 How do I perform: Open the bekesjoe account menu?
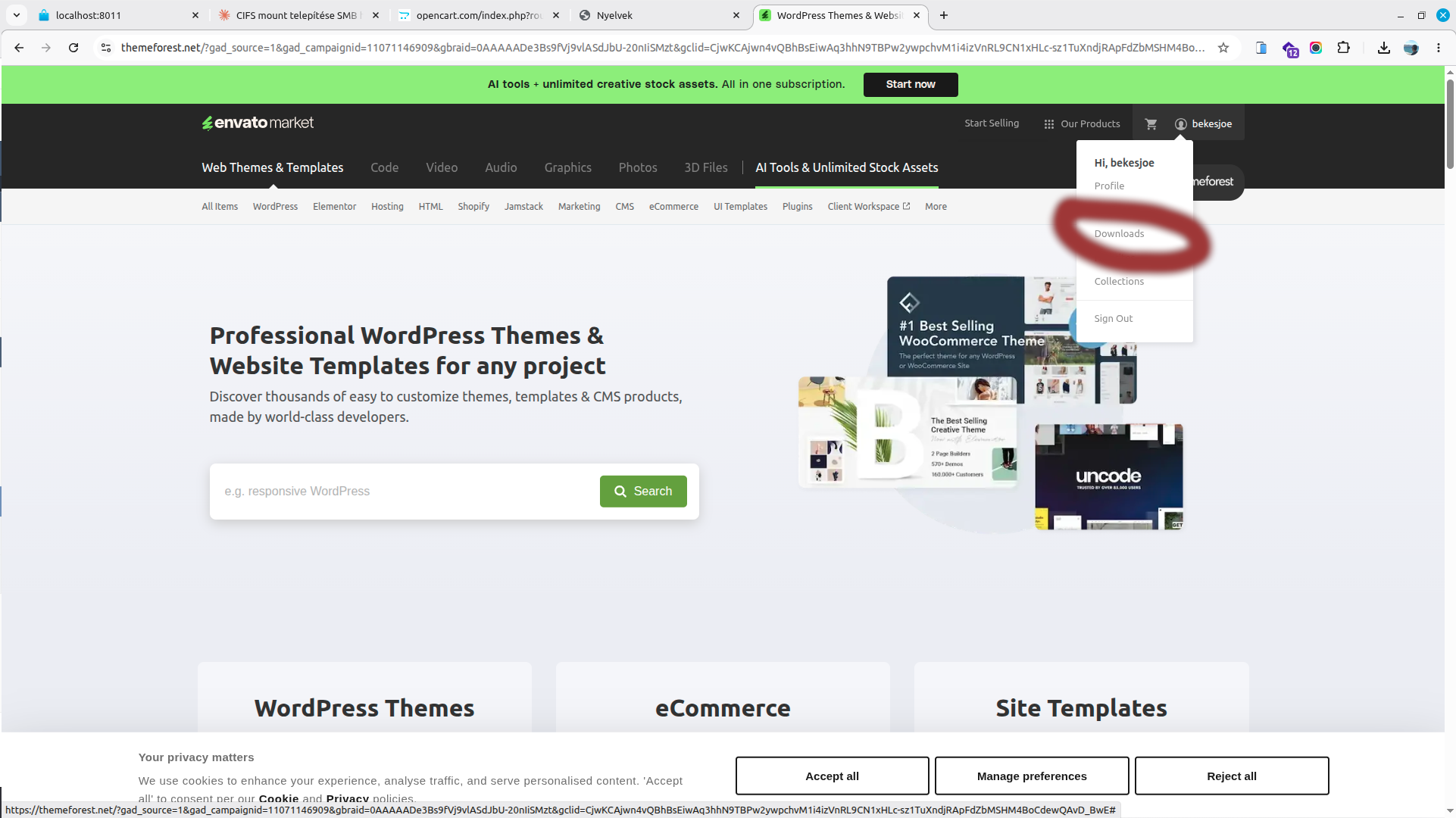coord(1203,124)
